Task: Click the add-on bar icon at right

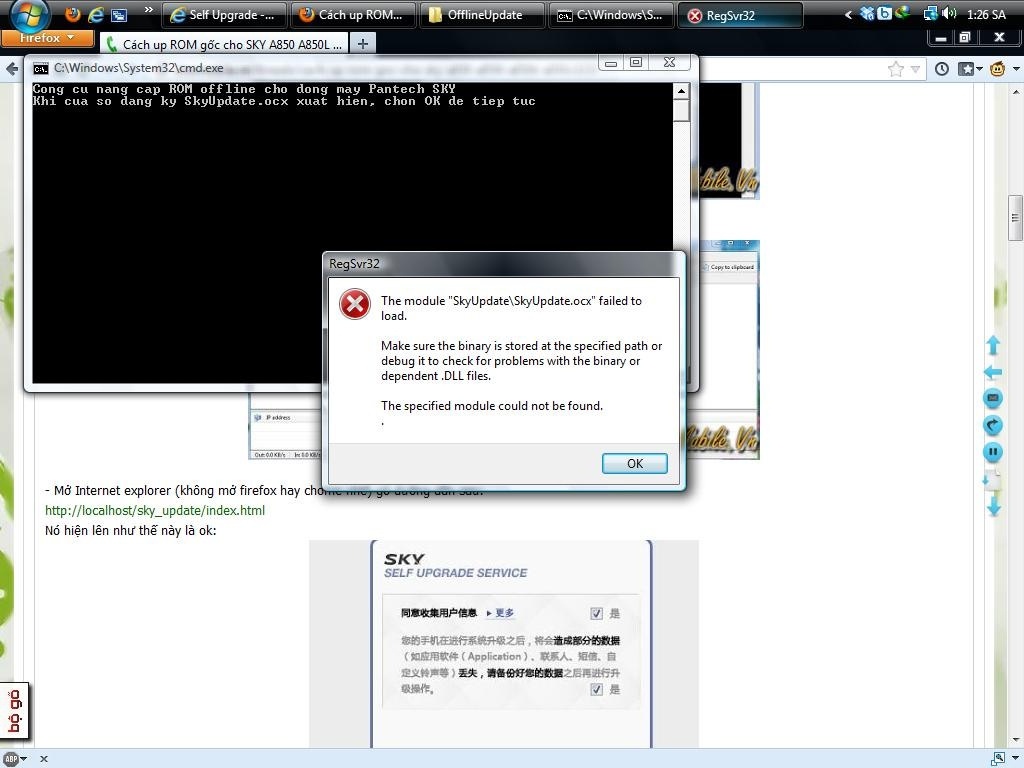Action: click(x=997, y=759)
